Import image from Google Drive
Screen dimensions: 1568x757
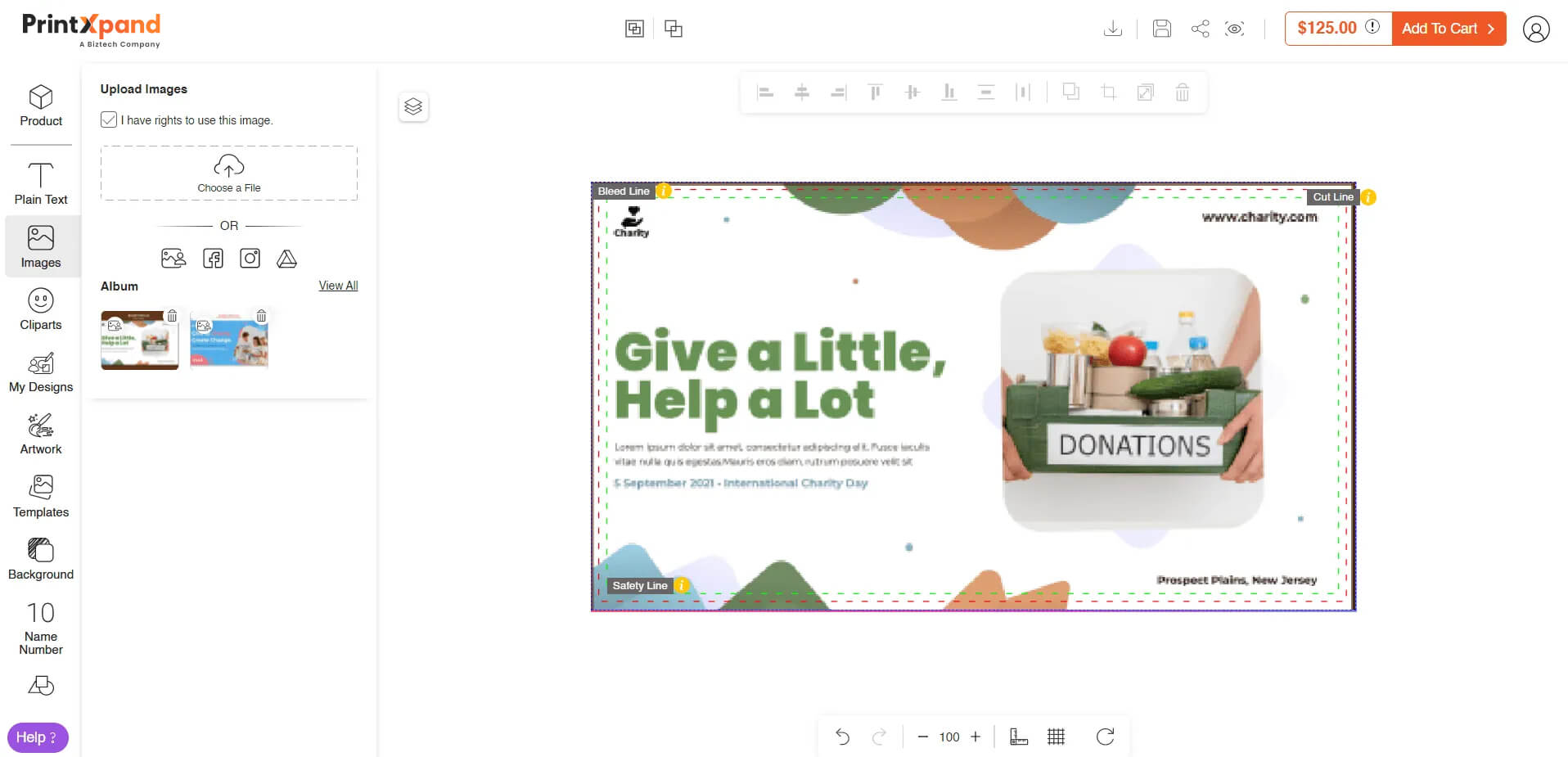point(286,259)
